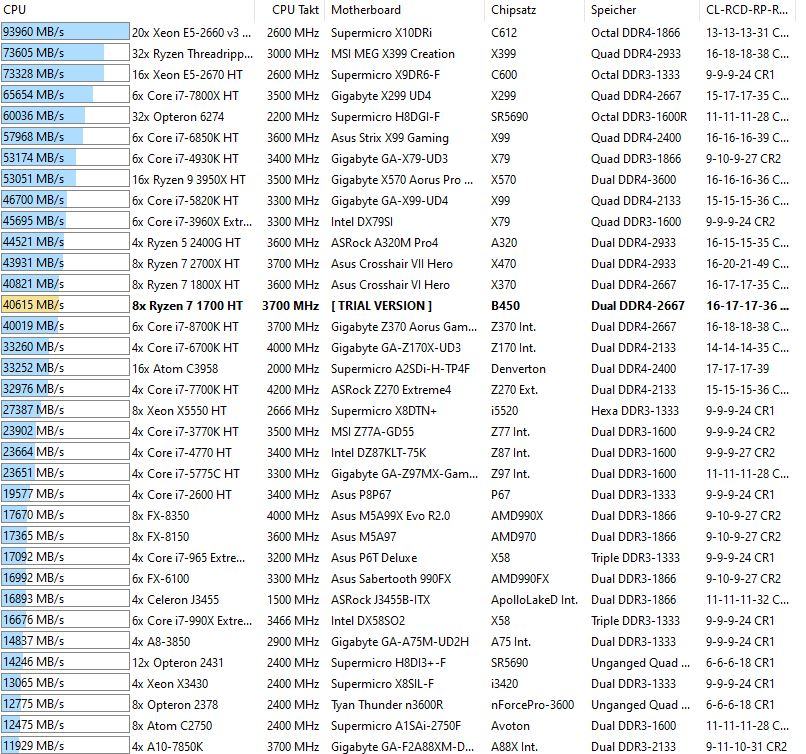
Task: Select the 4000 MHz clock for FX-8350
Action: pyautogui.click(x=293, y=516)
